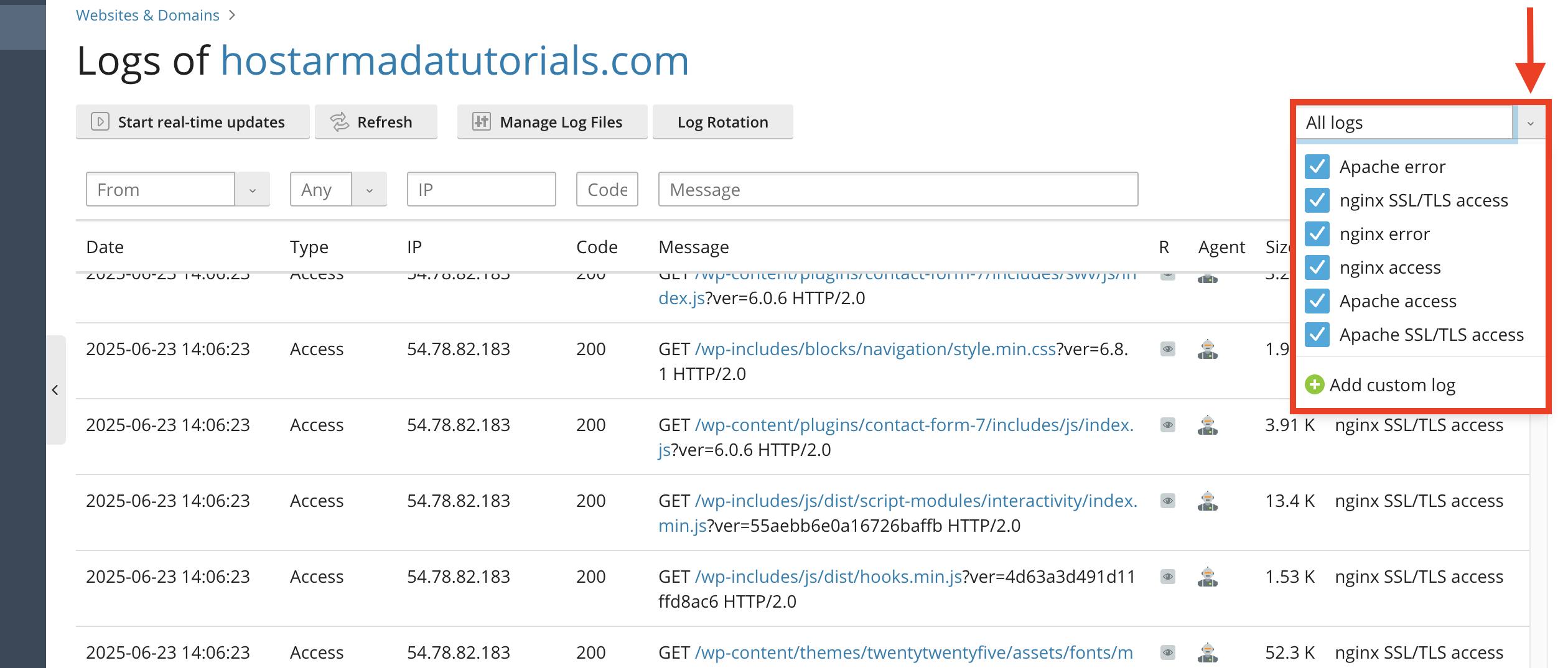This screenshot has height=668, width=1568.
Task: Disable the Apache access checkbox
Action: point(1317,301)
